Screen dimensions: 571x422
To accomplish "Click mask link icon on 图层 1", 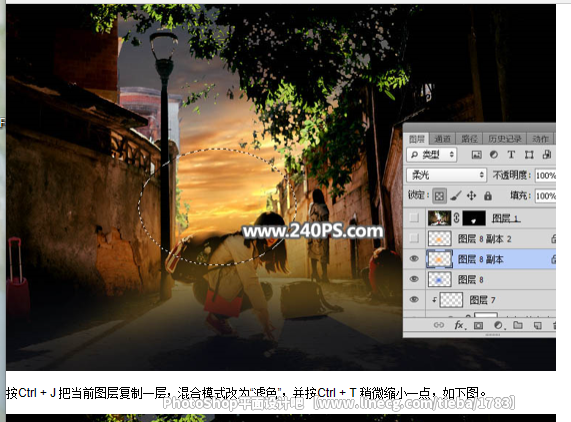I will (457, 218).
